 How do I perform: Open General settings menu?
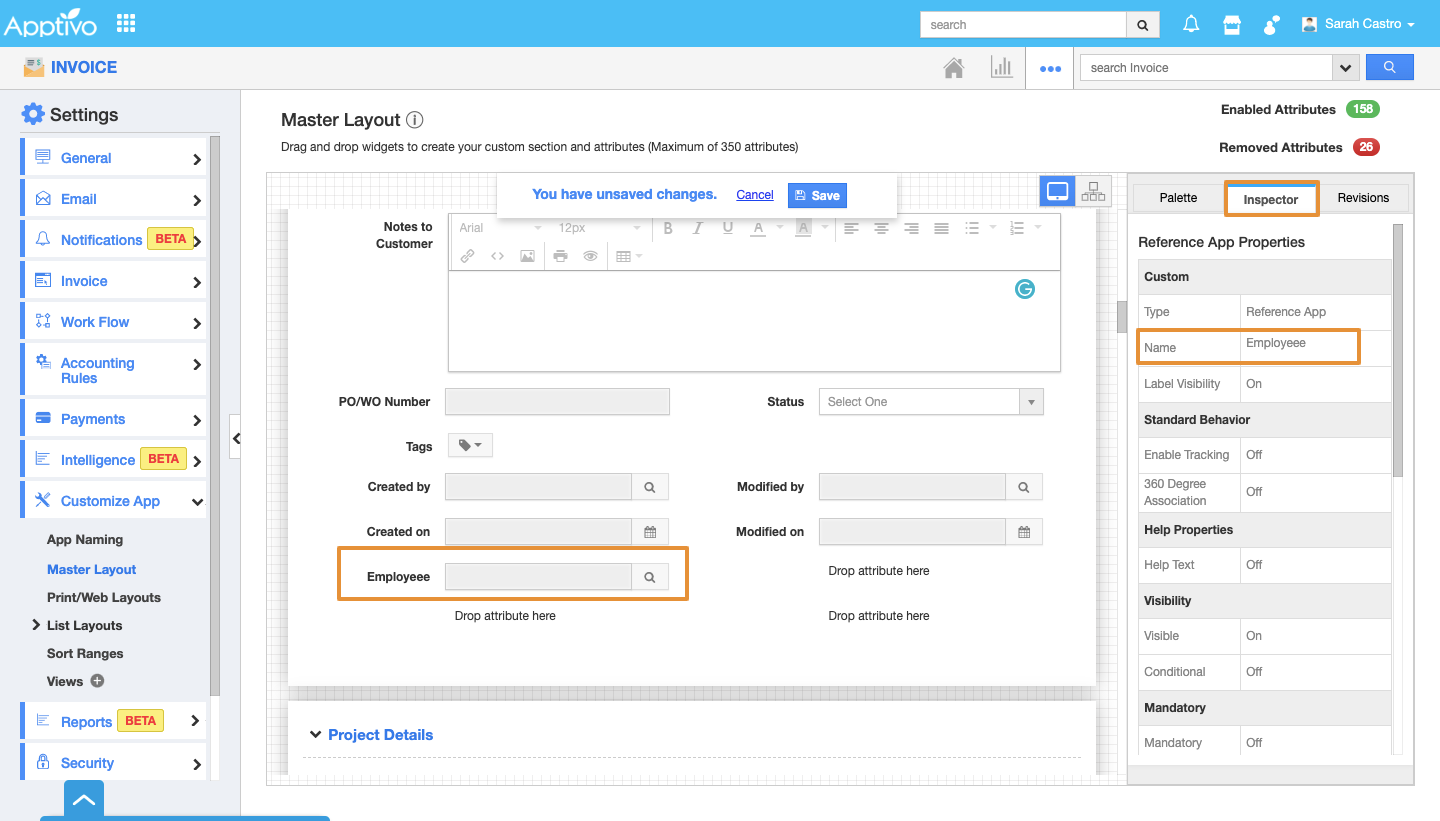point(113,158)
